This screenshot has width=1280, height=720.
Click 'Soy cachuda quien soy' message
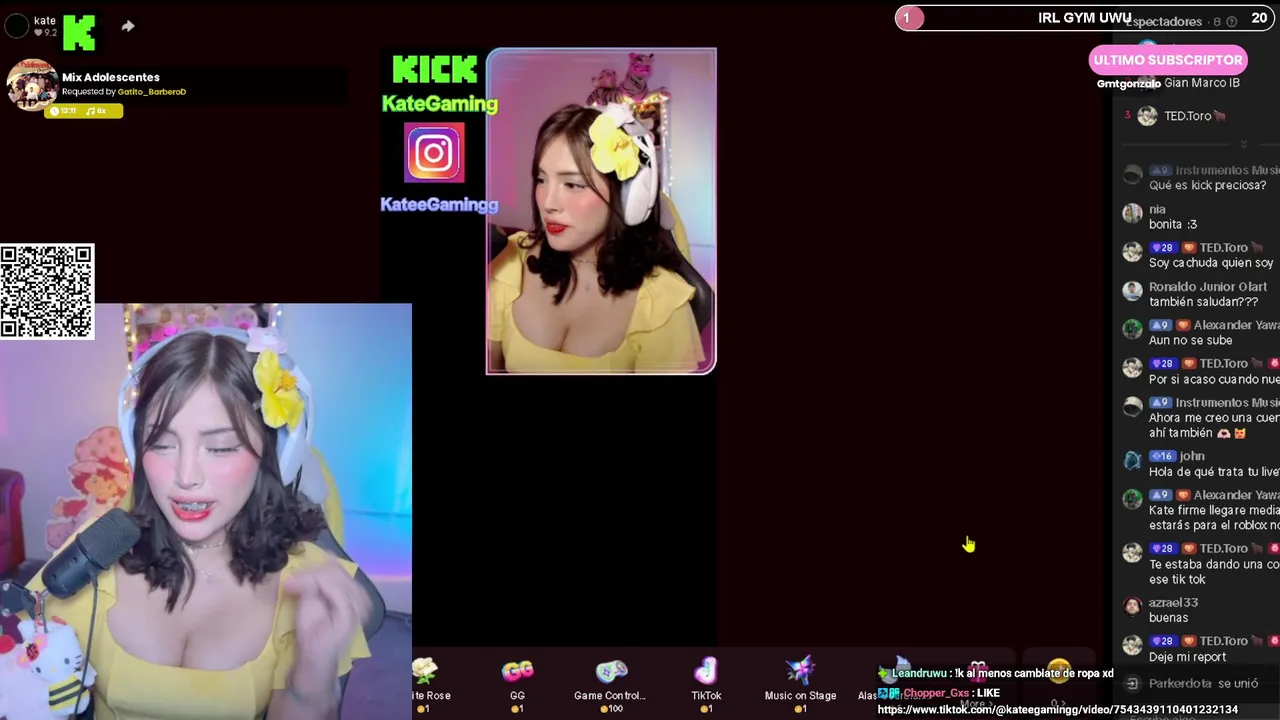1211,263
